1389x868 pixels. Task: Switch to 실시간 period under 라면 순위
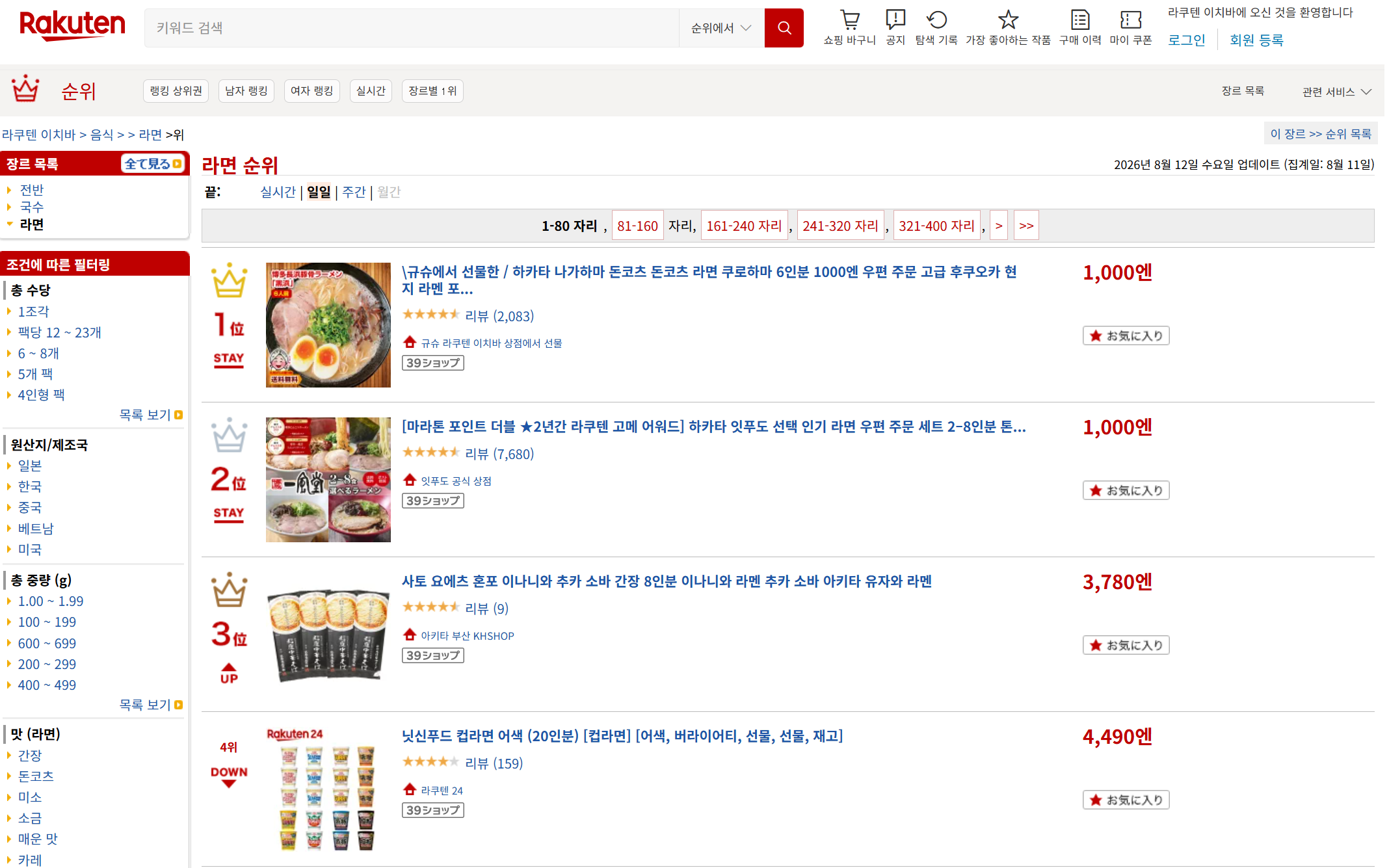(x=278, y=192)
